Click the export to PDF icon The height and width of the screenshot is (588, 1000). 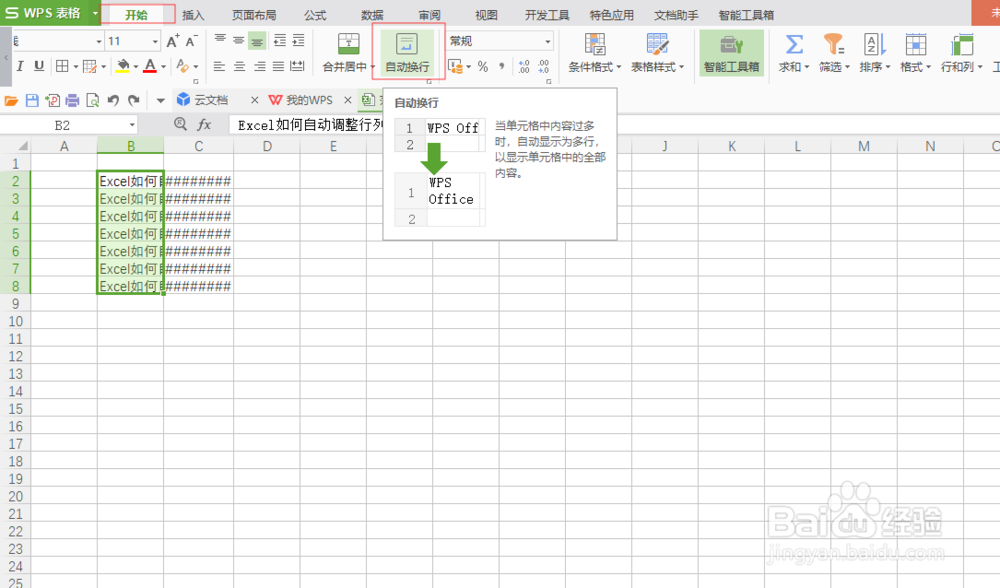tap(52, 100)
